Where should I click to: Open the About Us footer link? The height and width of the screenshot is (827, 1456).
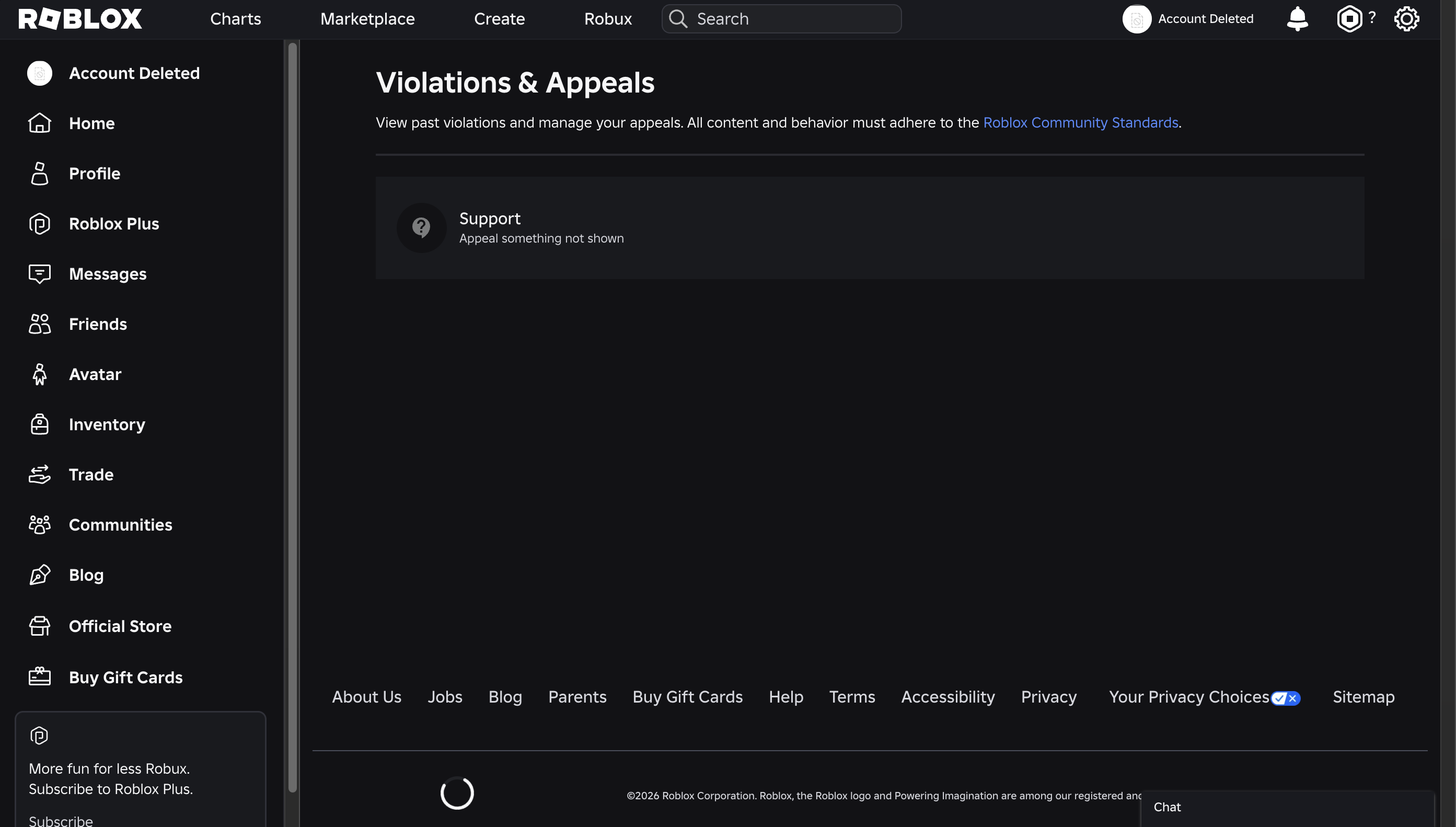pyautogui.click(x=367, y=697)
